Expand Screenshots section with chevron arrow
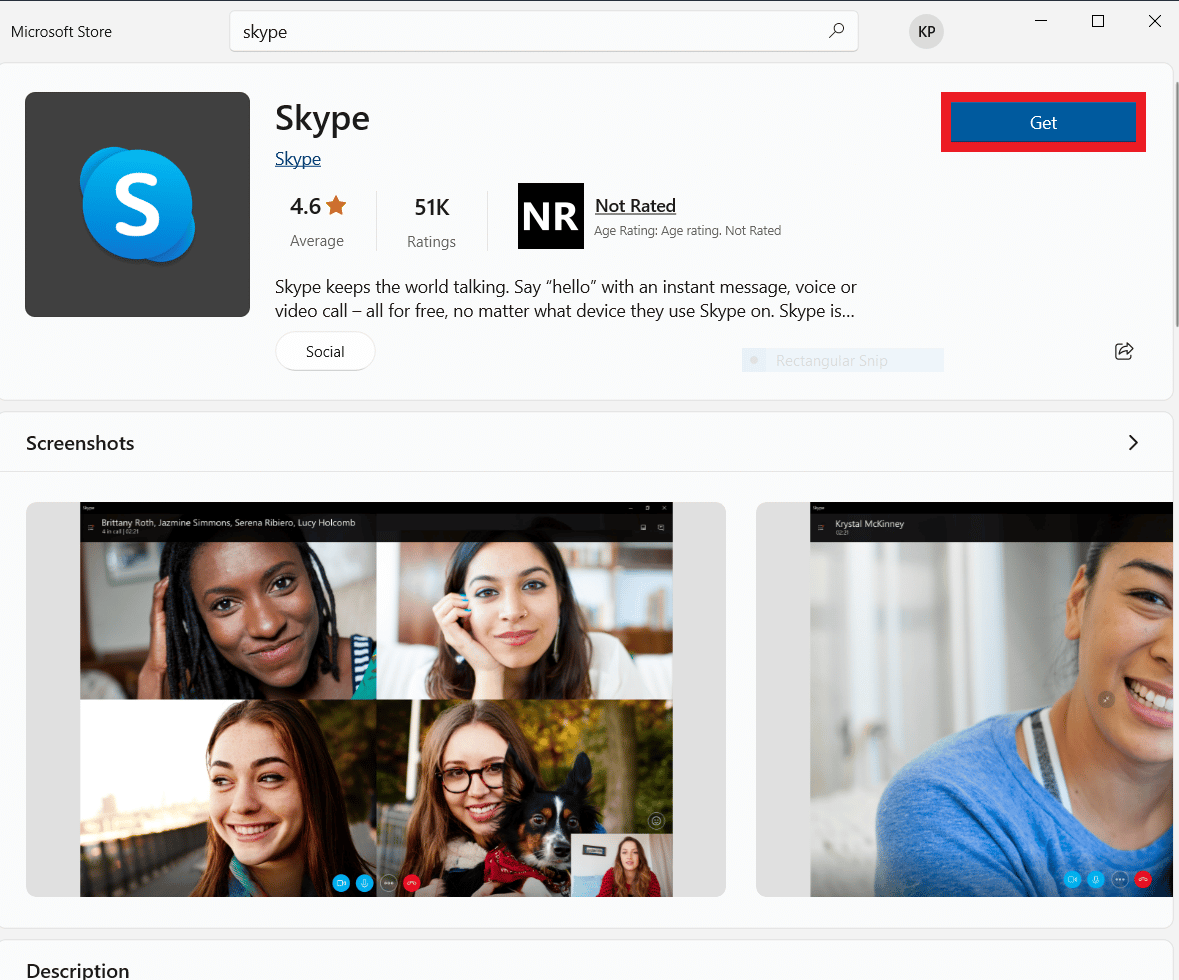This screenshot has height=980, width=1179. (1133, 442)
